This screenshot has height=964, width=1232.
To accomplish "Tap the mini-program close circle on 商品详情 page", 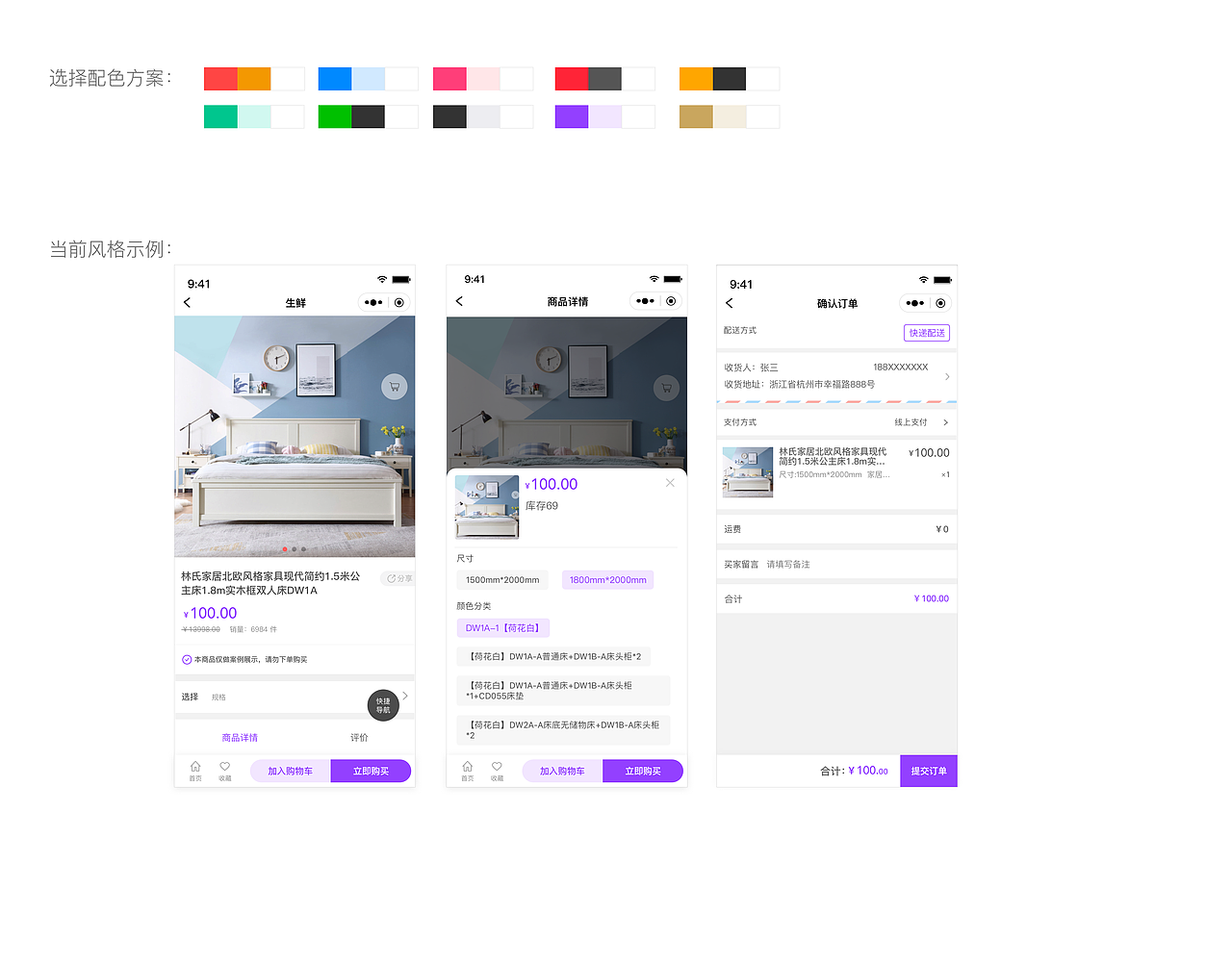I will click(671, 301).
